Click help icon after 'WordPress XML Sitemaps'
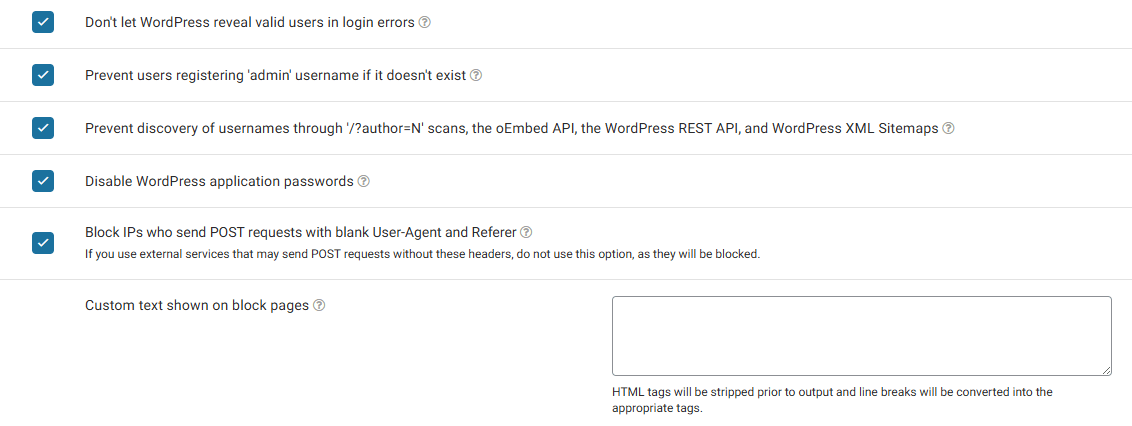This screenshot has width=1132, height=426. tap(948, 129)
